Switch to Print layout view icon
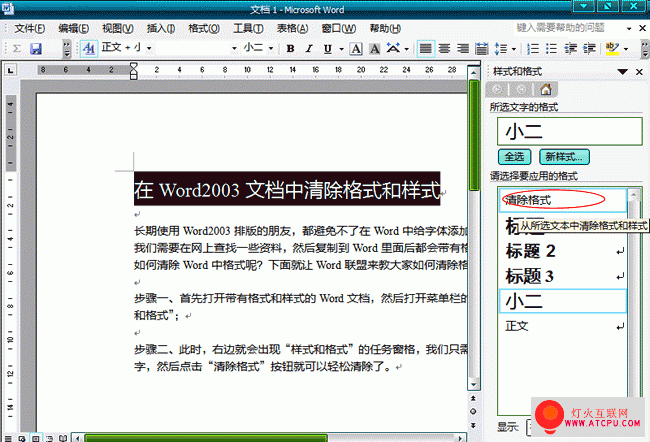650x442 pixels. click(36, 438)
